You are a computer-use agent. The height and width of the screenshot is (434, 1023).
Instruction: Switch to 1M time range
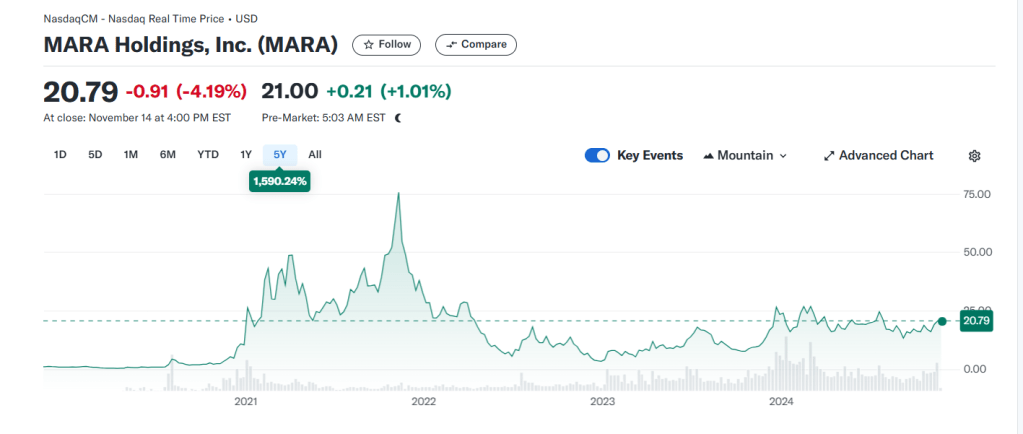click(x=131, y=155)
